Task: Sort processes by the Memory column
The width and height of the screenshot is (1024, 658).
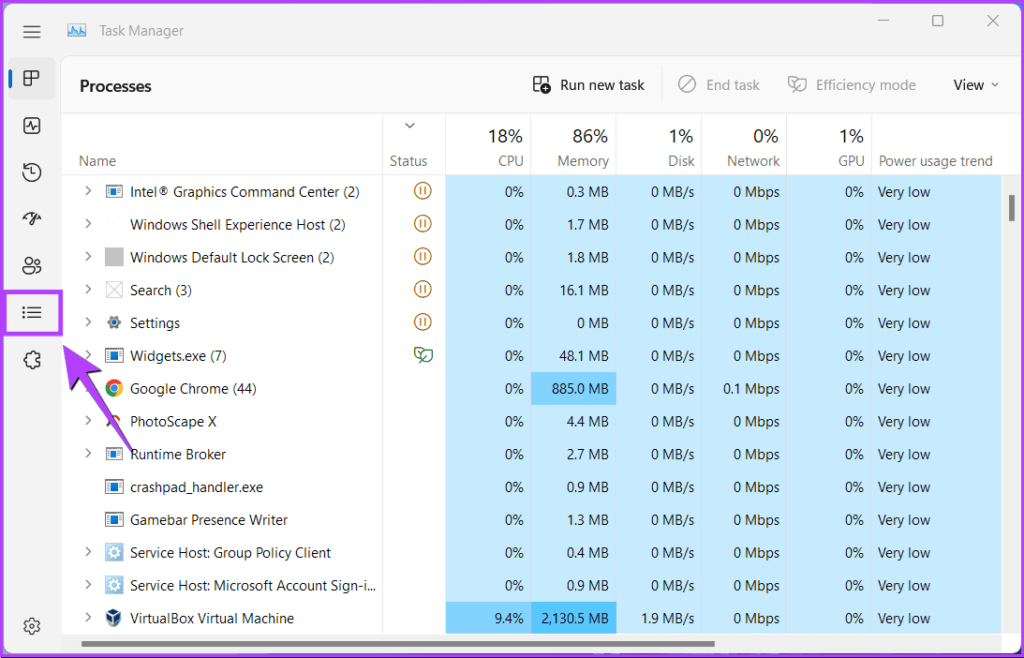Action: tap(583, 145)
